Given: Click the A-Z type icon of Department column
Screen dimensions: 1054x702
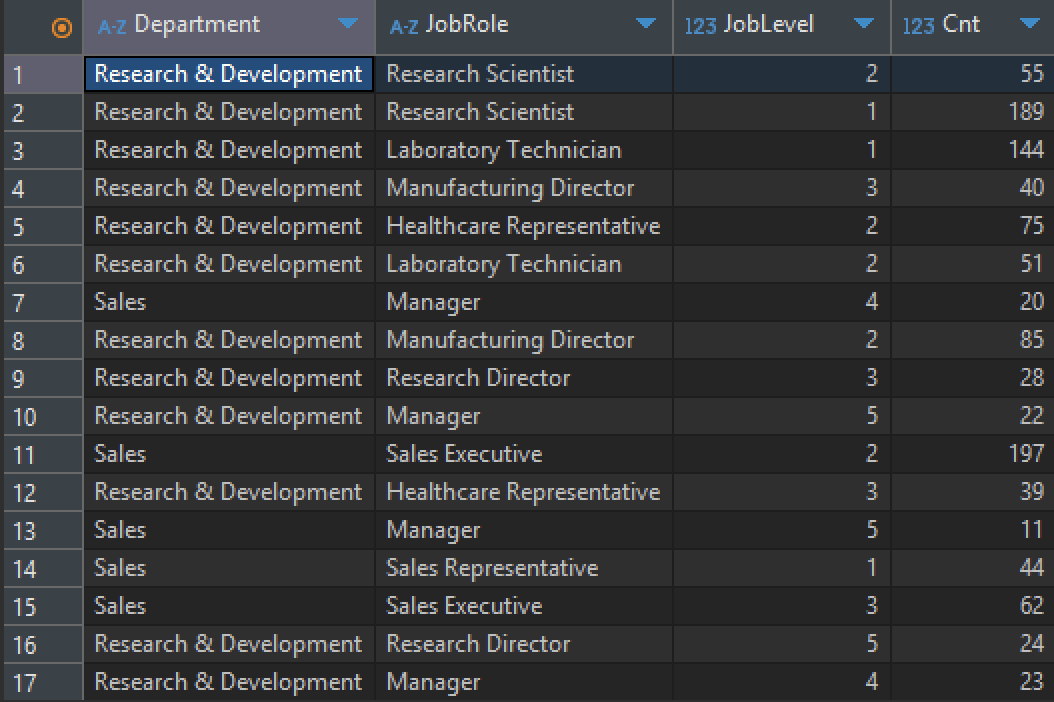Looking at the screenshot, I should tap(112, 27).
